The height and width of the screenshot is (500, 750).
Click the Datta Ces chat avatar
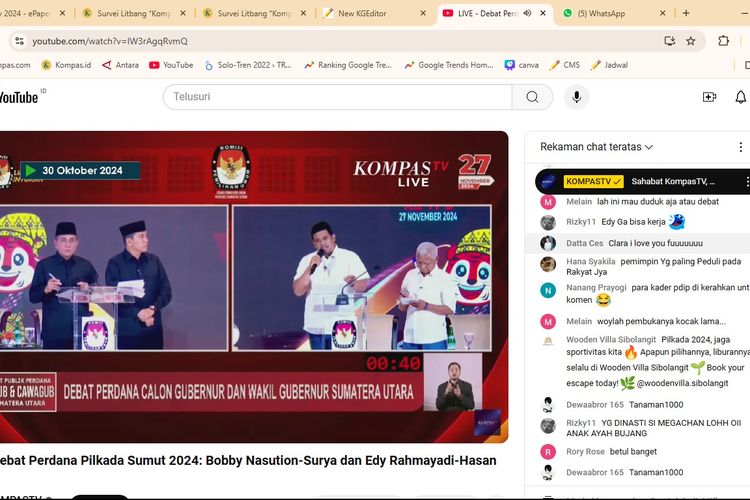pyautogui.click(x=548, y=243)
